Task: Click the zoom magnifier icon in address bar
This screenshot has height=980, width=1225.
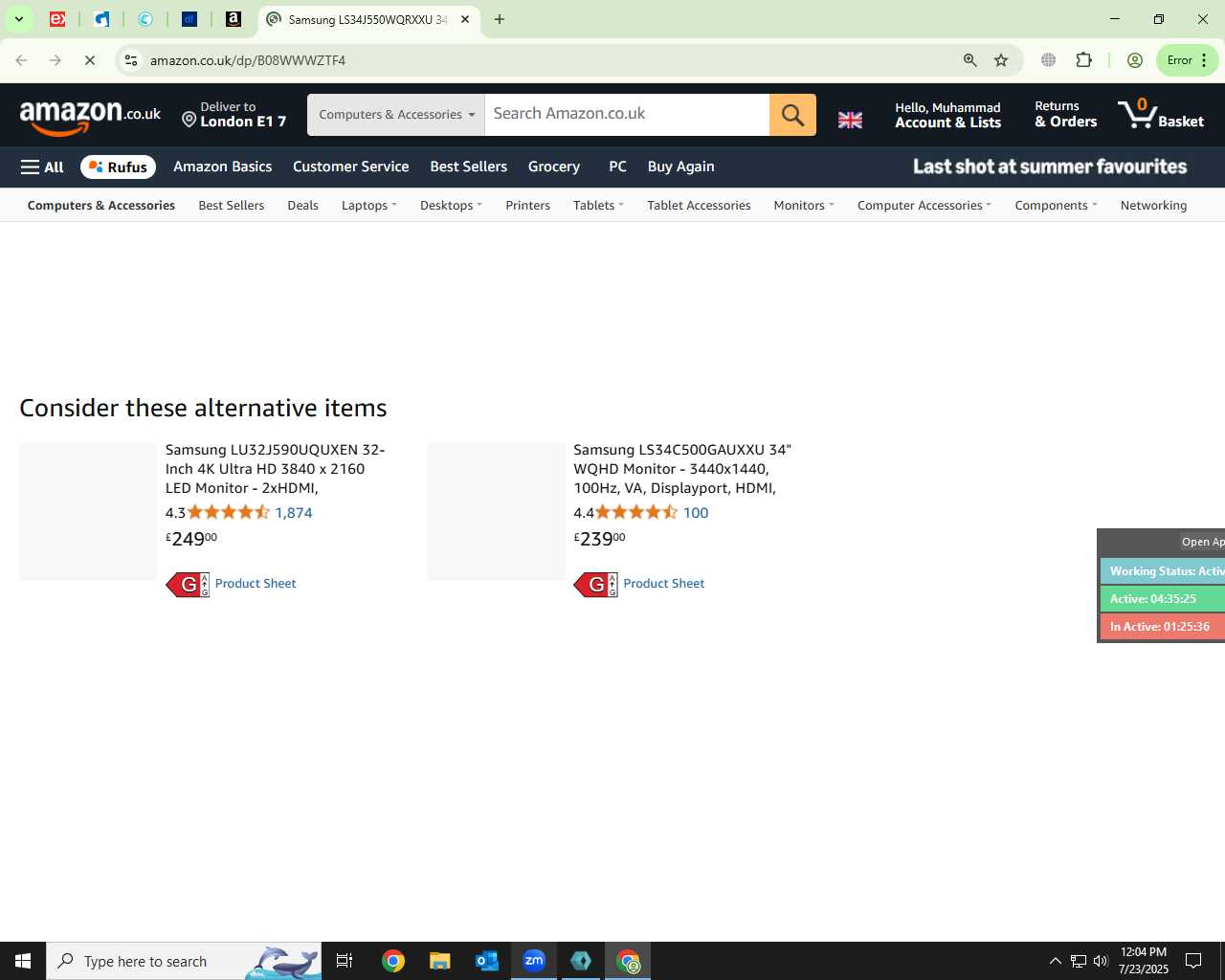Action: click(969, 60)
